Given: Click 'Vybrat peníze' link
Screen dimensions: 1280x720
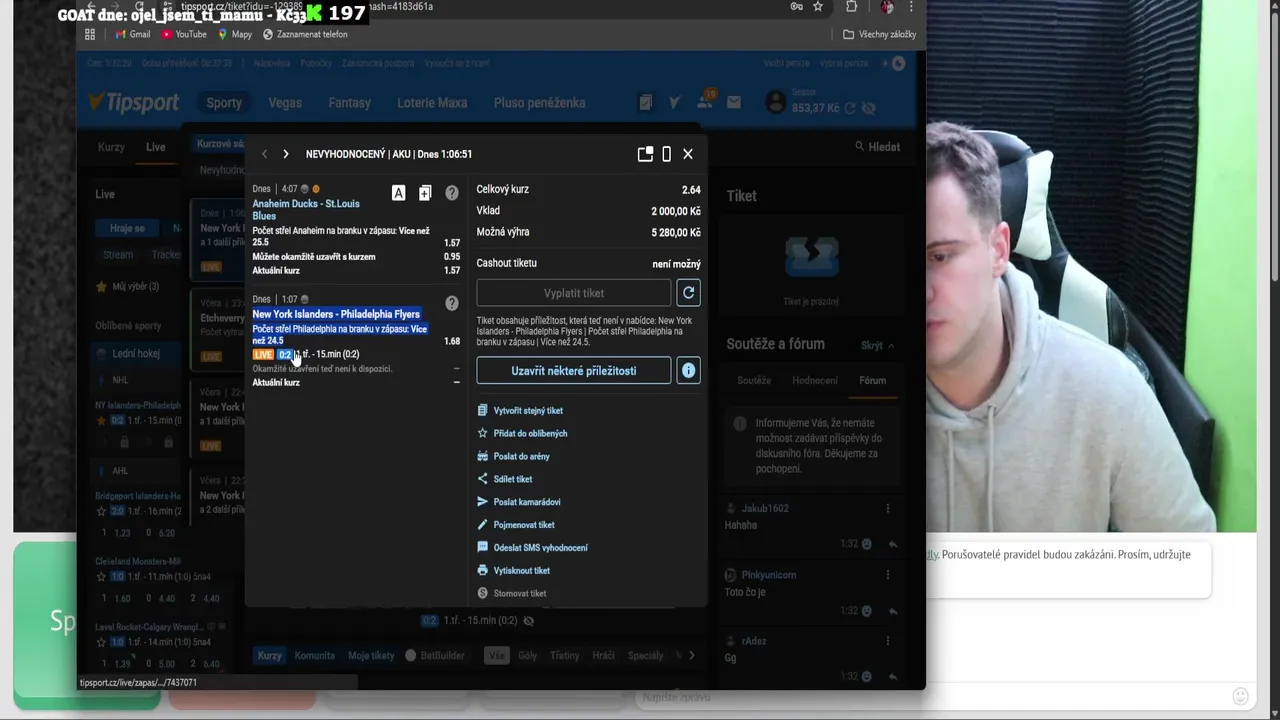Looking at the screenshot, I should click(x=844, y=63).
